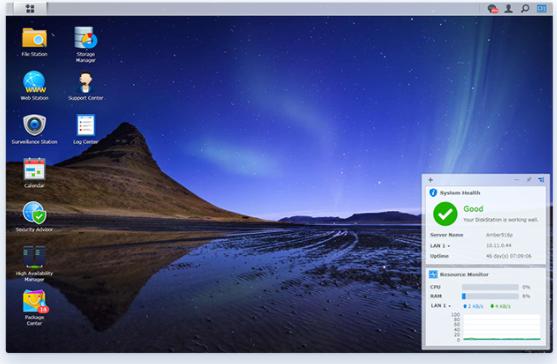Minimize the widget panel

point(517,180)
